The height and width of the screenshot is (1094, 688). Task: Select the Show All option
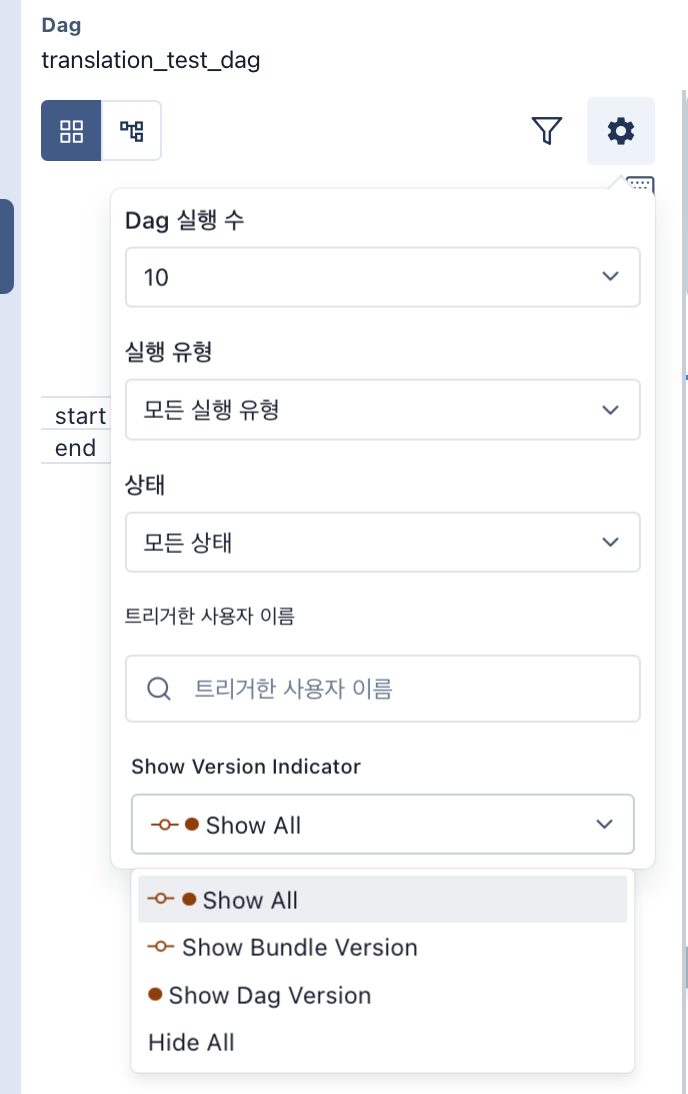250,900
